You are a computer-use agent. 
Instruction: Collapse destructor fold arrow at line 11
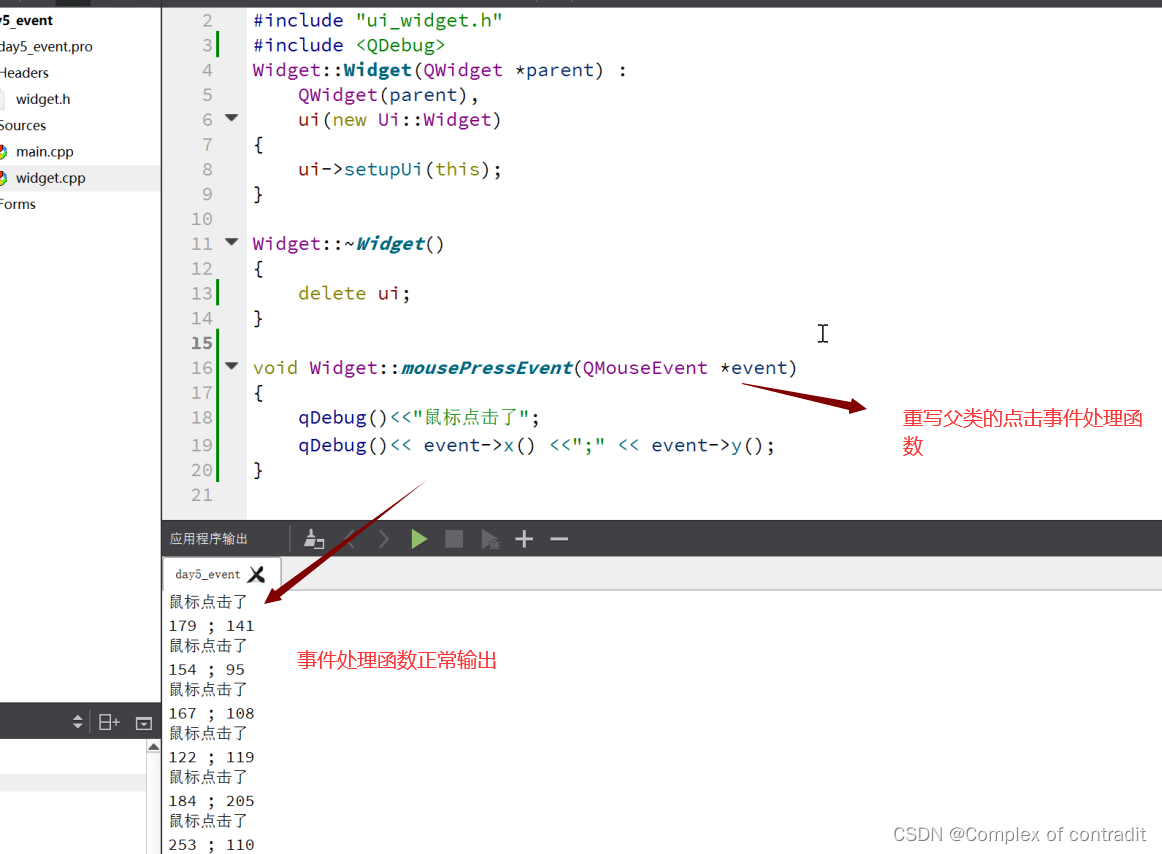pos(231,242)
